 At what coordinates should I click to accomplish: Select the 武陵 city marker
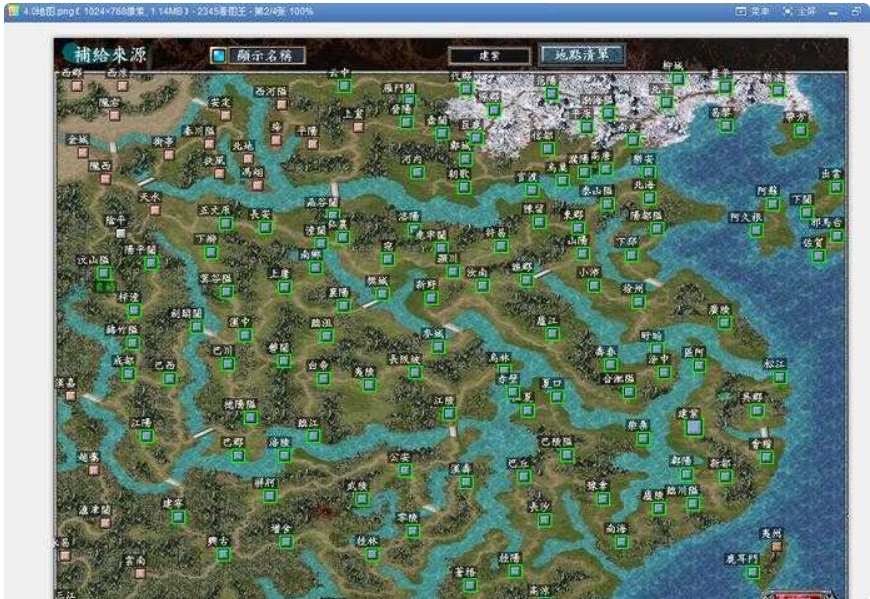pos(362,499)
